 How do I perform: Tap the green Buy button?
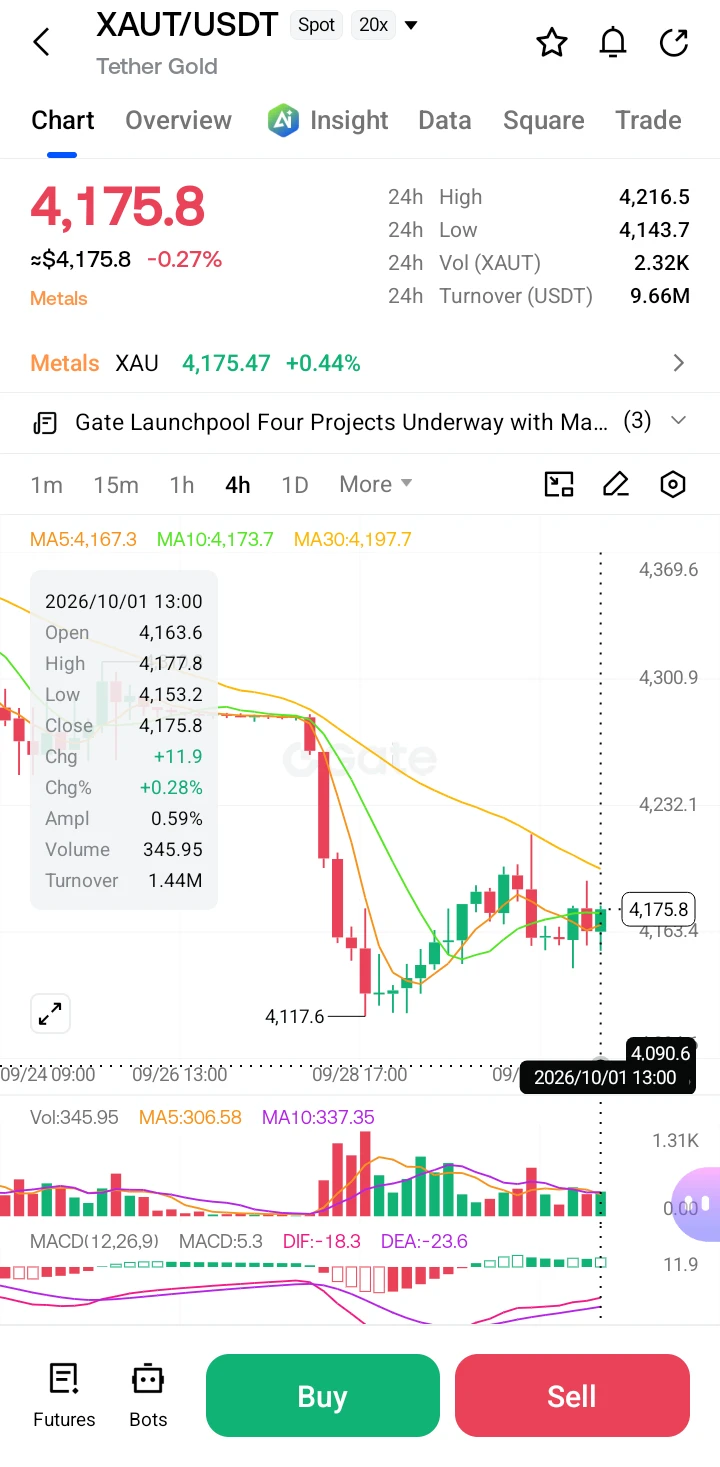coord(322,1395)
